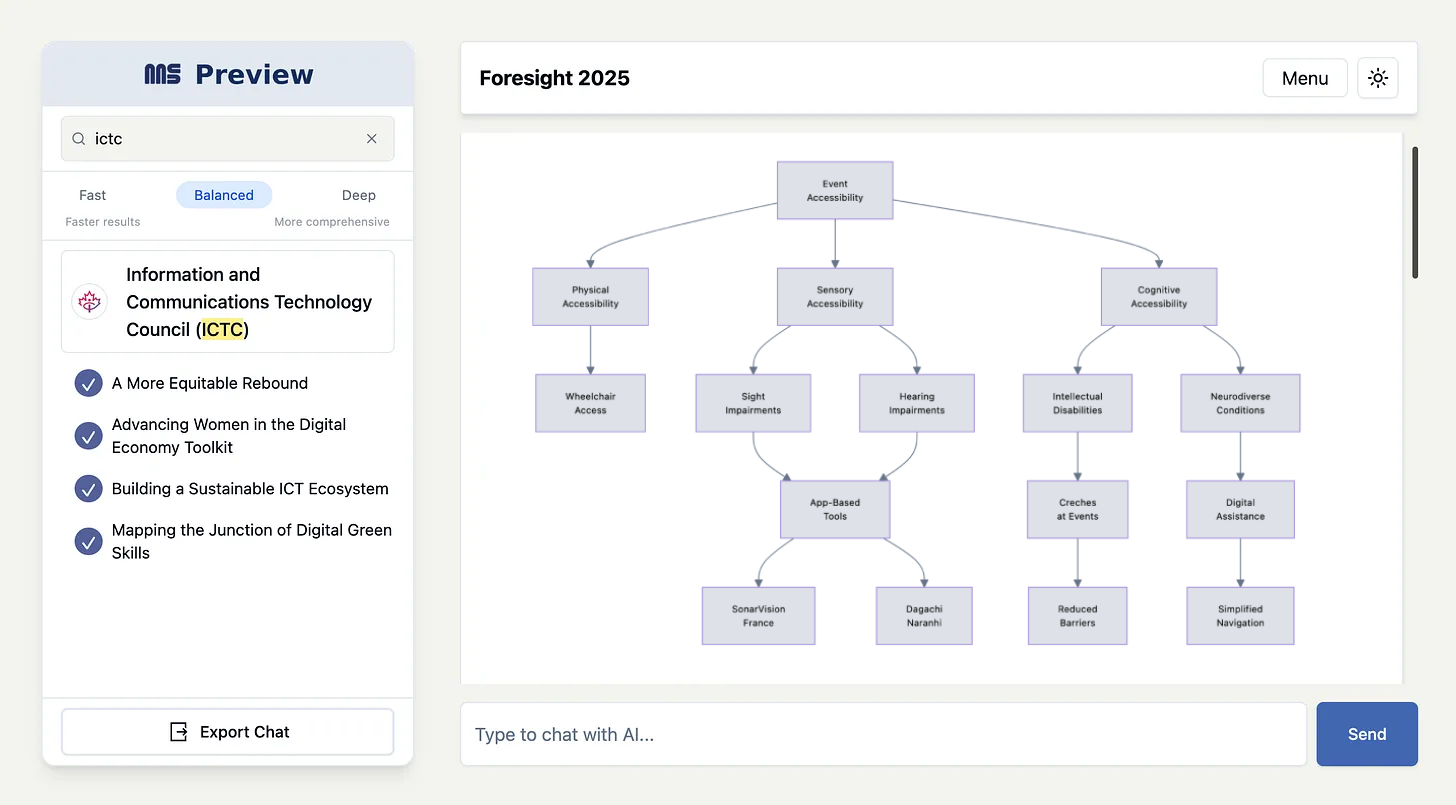Click the Reduced Barriers node
This screenshot has width=1456, height=805.
click(1077, 615)
